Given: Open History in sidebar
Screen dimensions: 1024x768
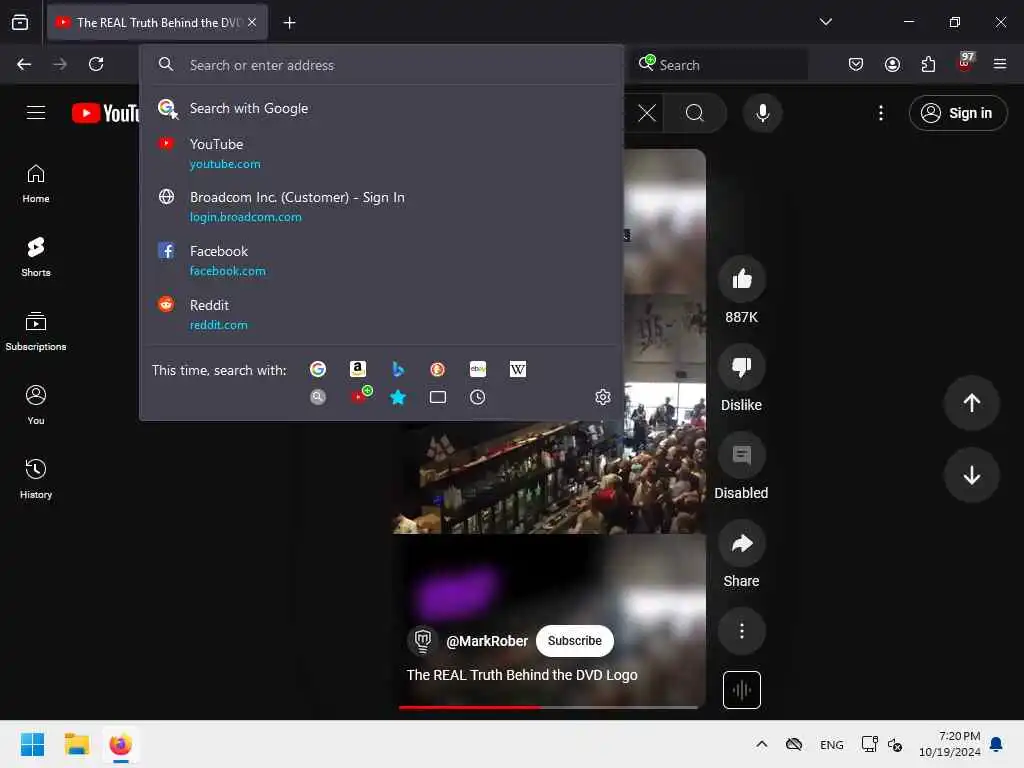Looking at the screenshot, I should pyautogui.click(x=36, y=479).
